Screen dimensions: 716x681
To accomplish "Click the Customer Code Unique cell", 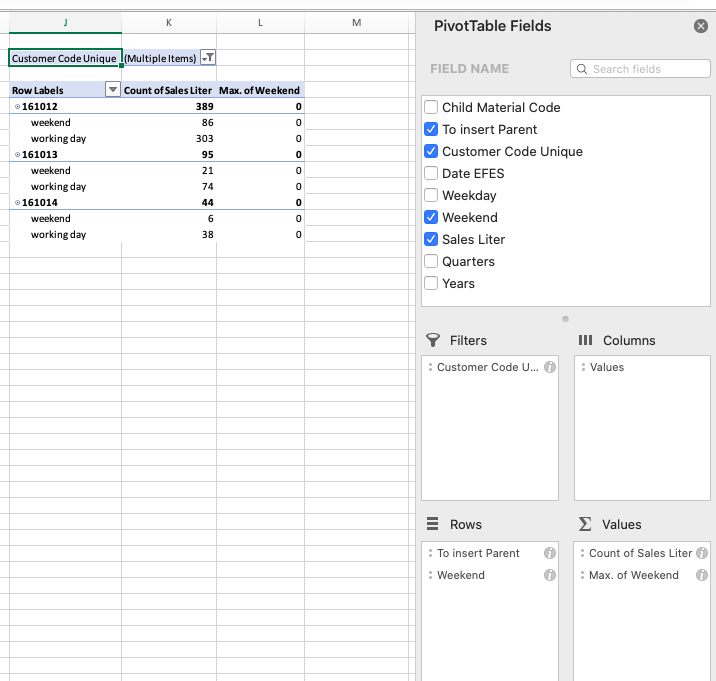I will point(65,58).
